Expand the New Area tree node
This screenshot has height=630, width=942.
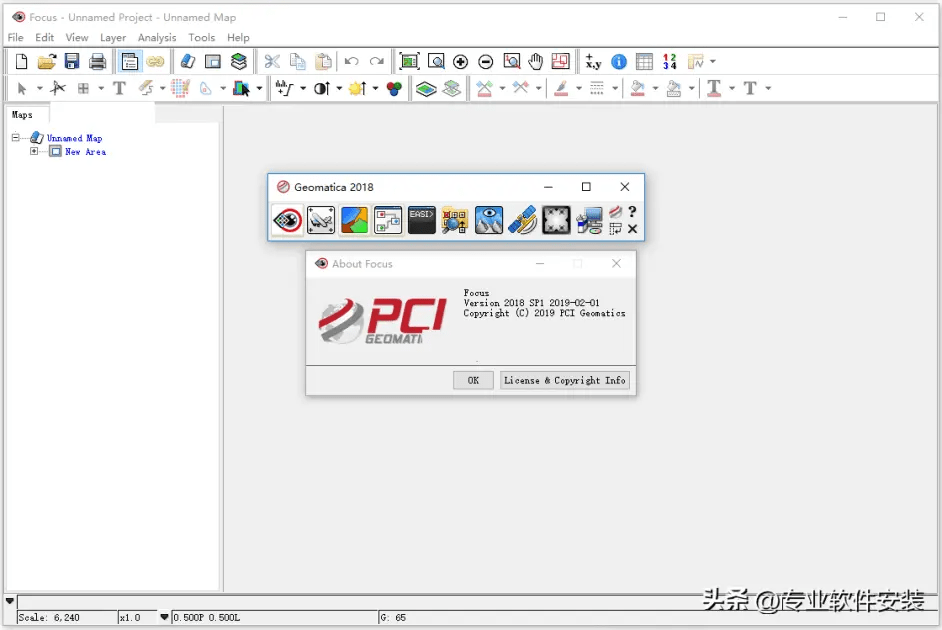[34, 151]
